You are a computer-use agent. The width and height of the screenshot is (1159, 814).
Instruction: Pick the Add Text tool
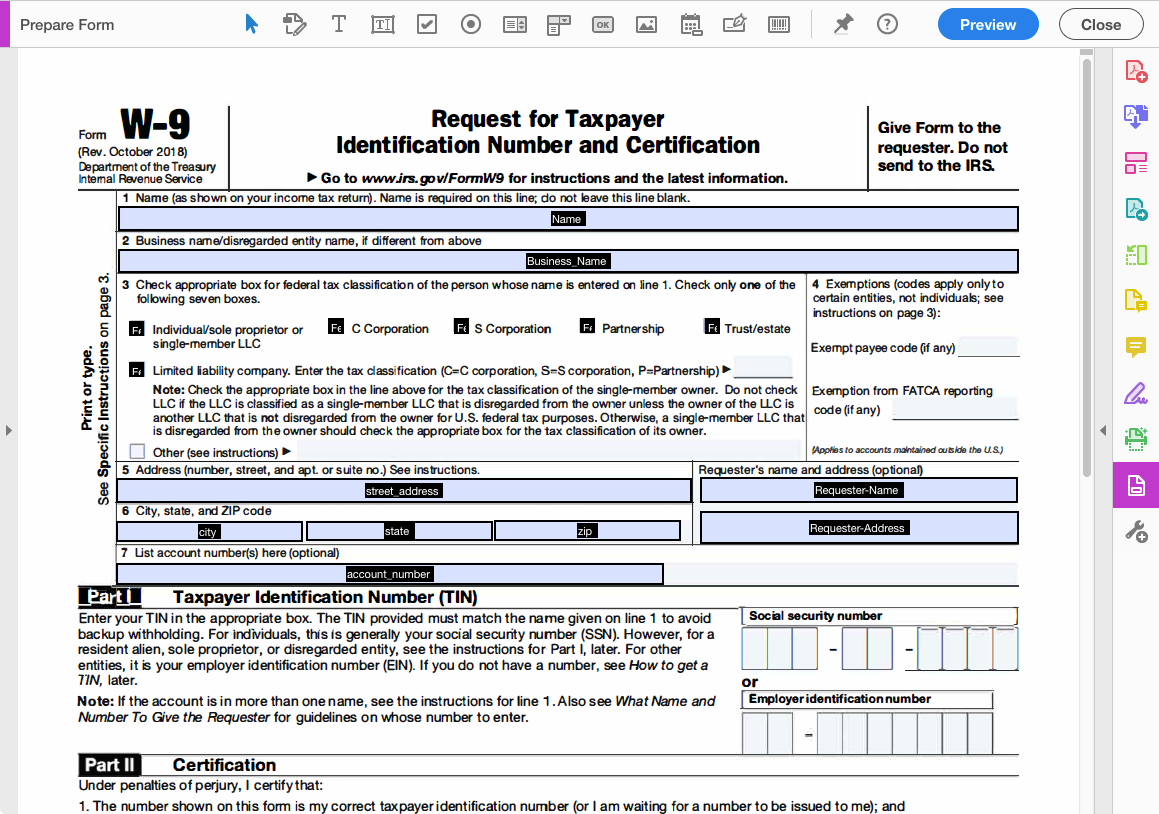coord(339,24)
